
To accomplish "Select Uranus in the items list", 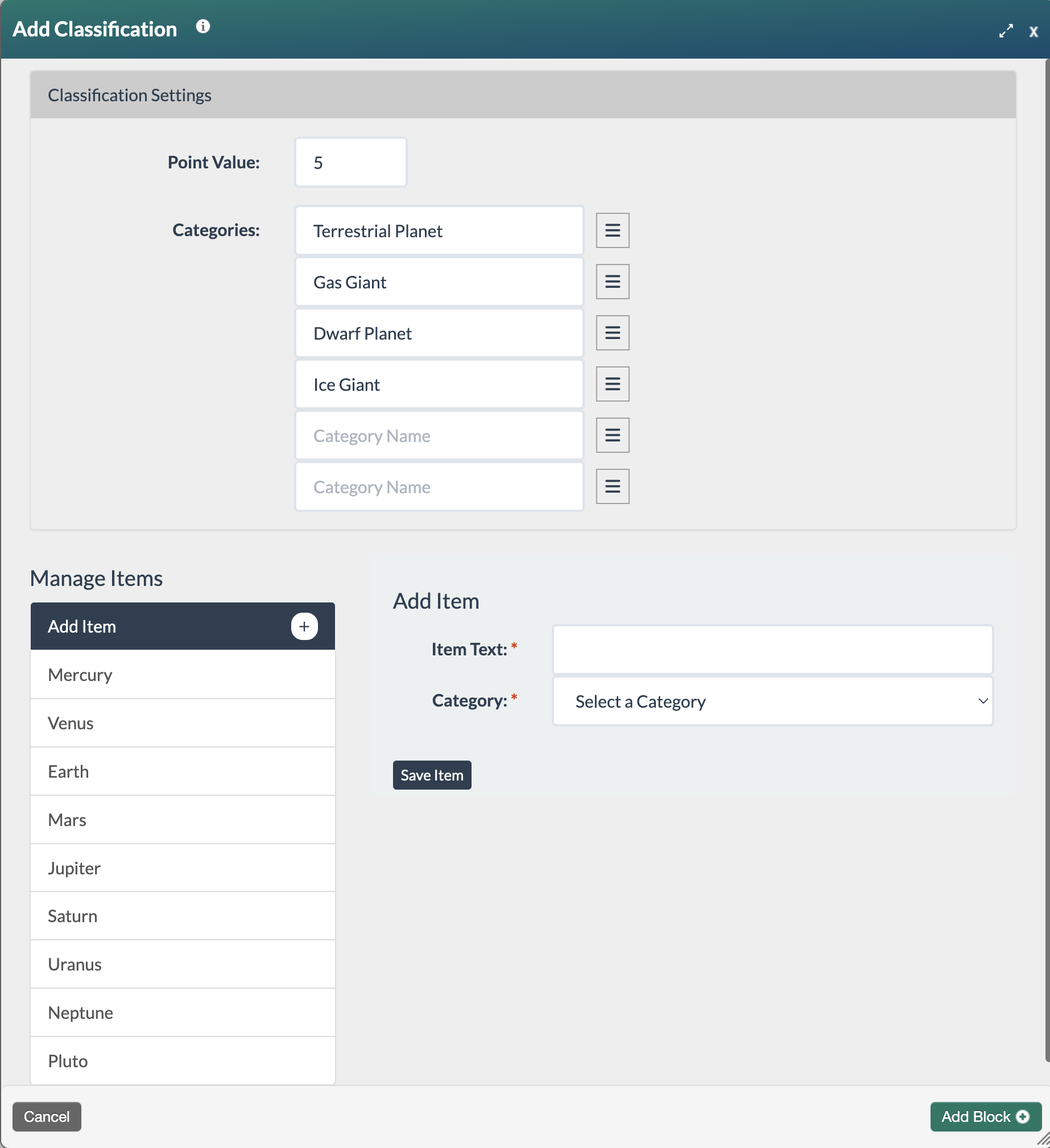I will pyautogui.click(x=183, y=965).
